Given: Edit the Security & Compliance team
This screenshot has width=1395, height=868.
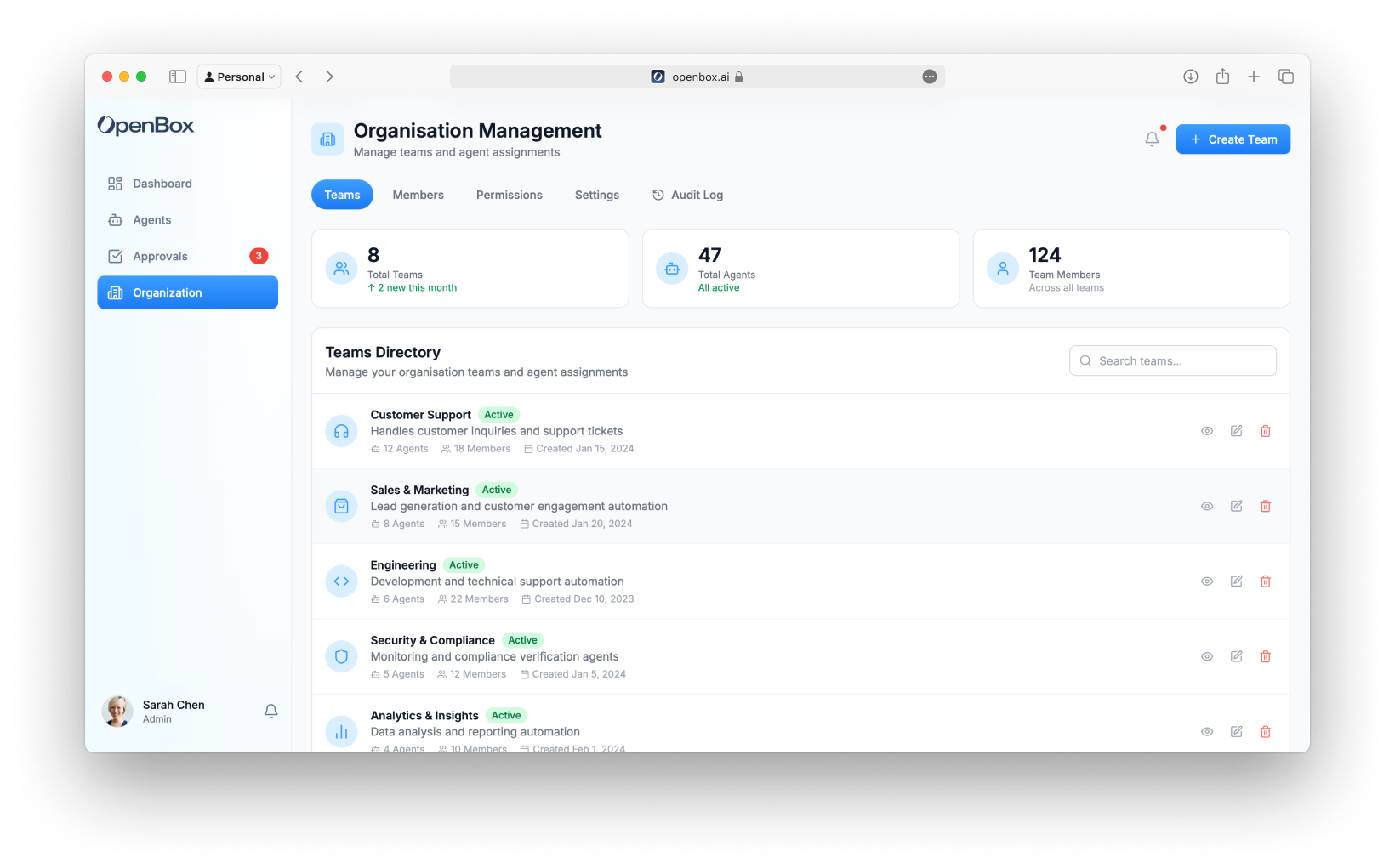Looking at the screenshot, I should pyautogui.click(x=1236, y=656).
